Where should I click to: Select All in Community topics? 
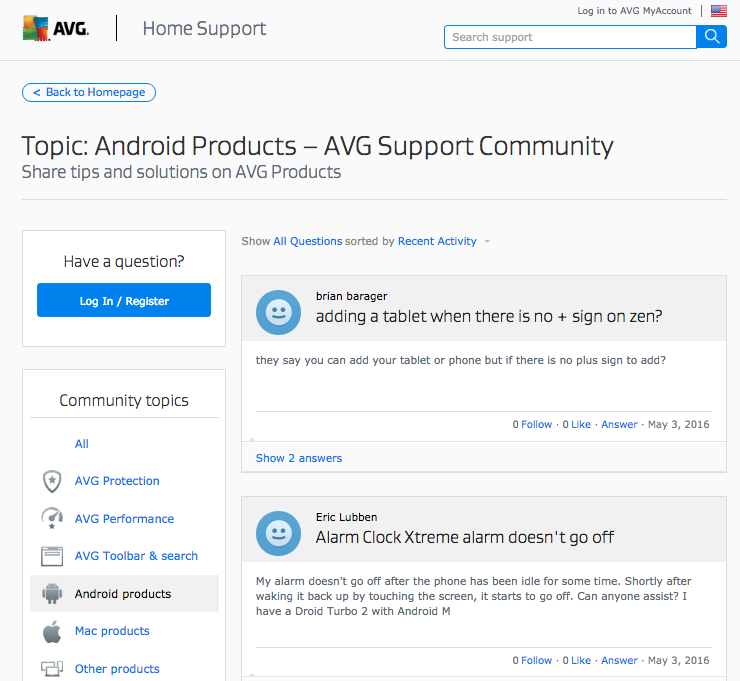[x=82, y=444]
